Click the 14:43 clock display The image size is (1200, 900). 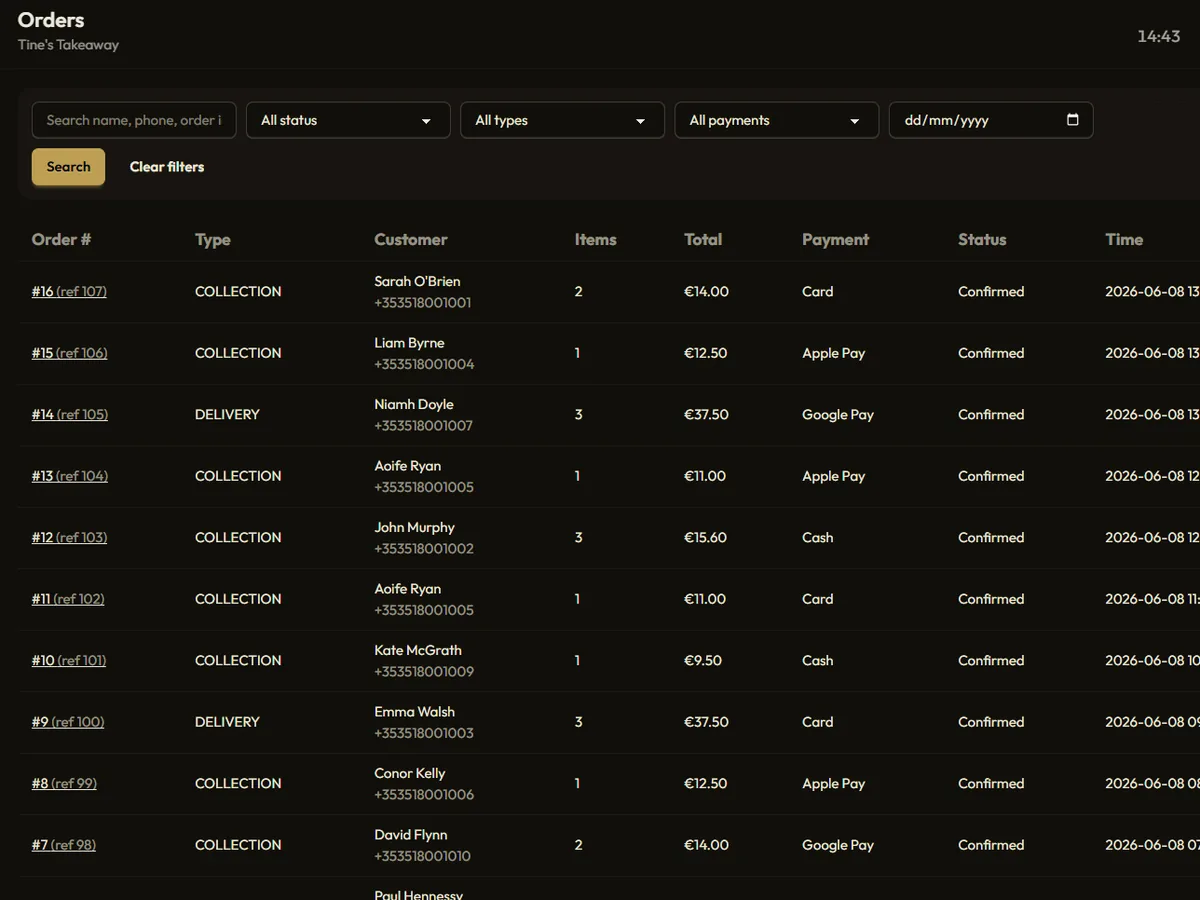1159,37
